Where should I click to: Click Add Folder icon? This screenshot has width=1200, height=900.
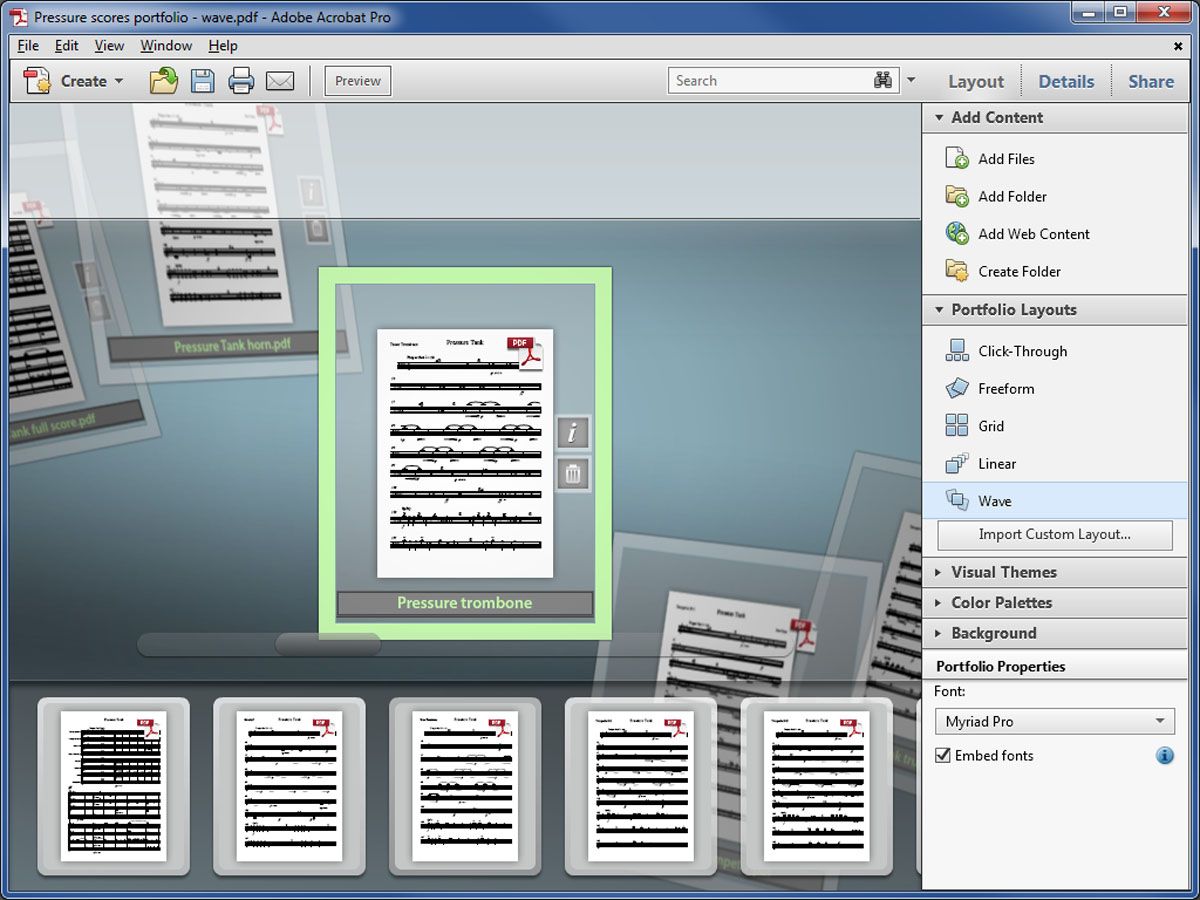click(x=957, y=196)
